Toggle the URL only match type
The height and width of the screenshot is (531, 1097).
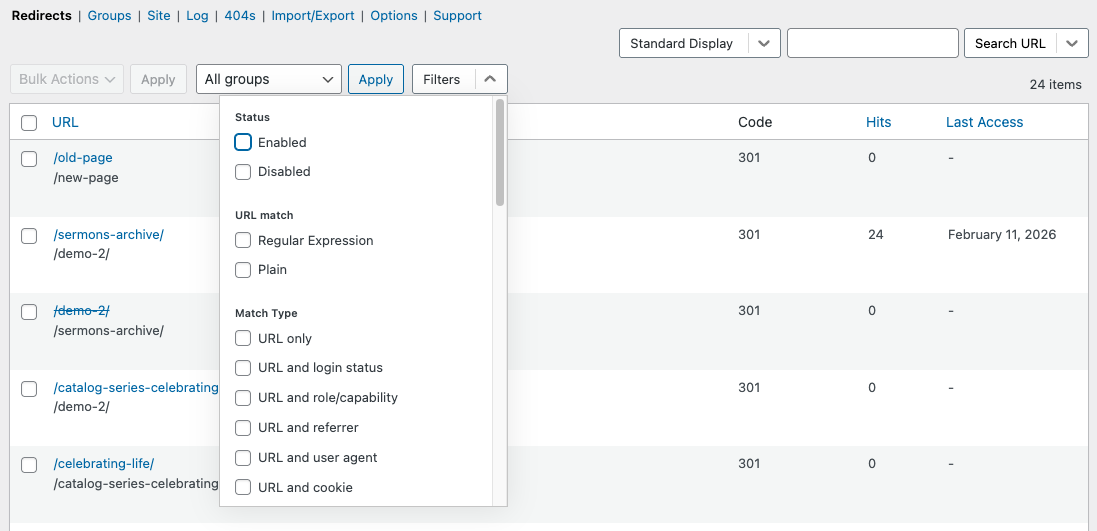click(x=243, y=339)
